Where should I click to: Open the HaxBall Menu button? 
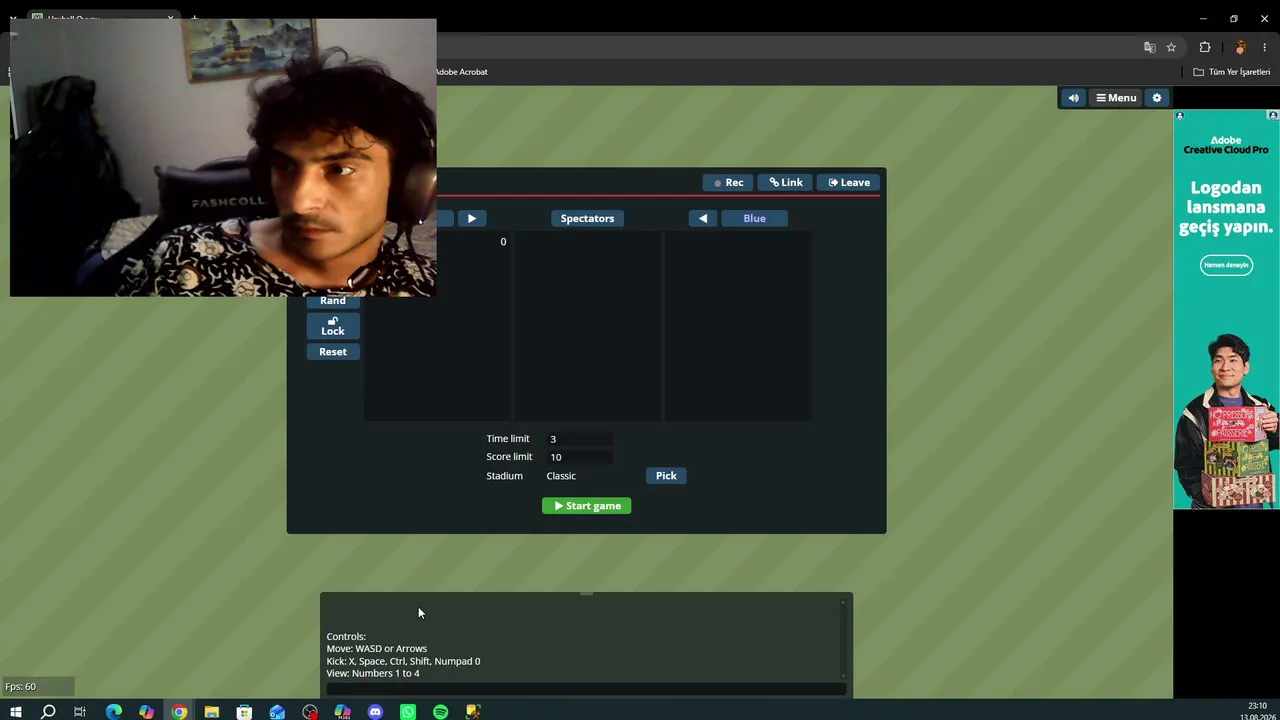pos(1116,98)
